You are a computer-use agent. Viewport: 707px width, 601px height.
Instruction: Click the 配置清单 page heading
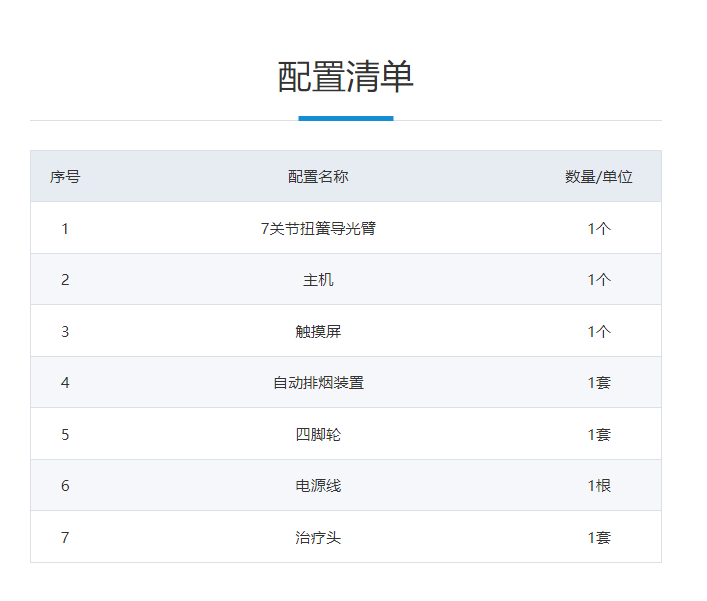[345, 77]
